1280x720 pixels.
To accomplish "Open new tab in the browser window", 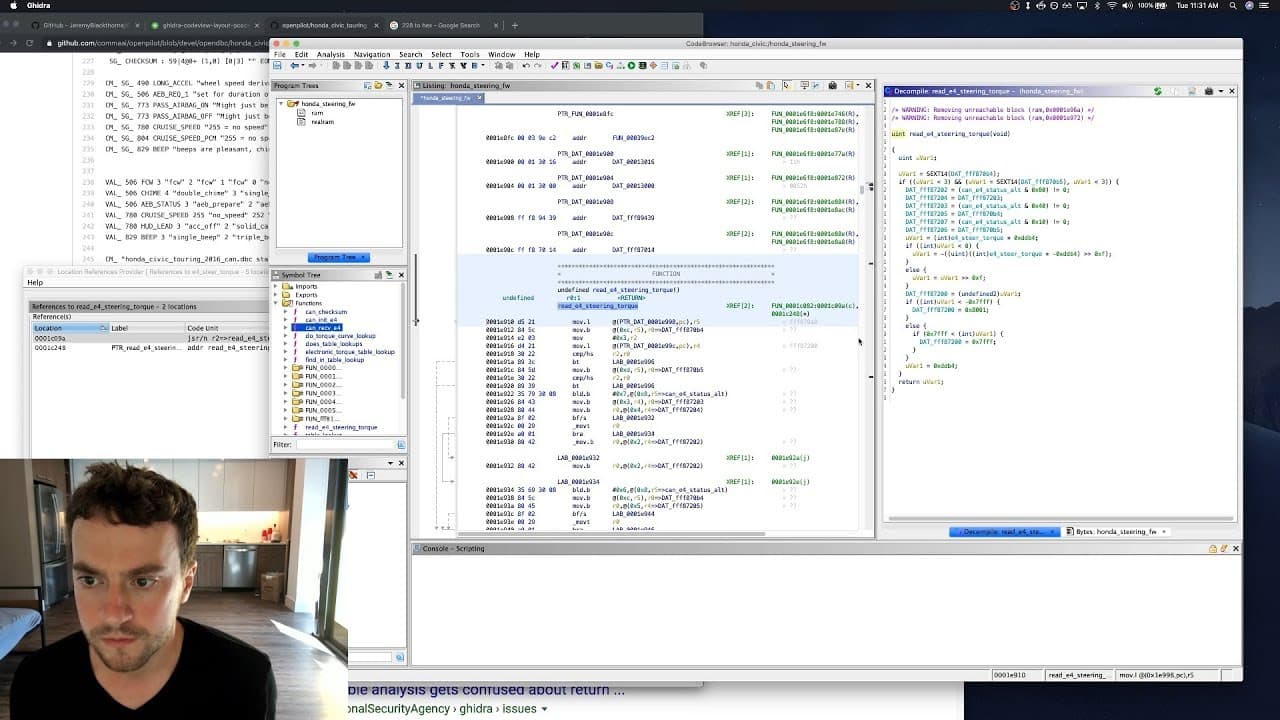I will pos(515,25).
